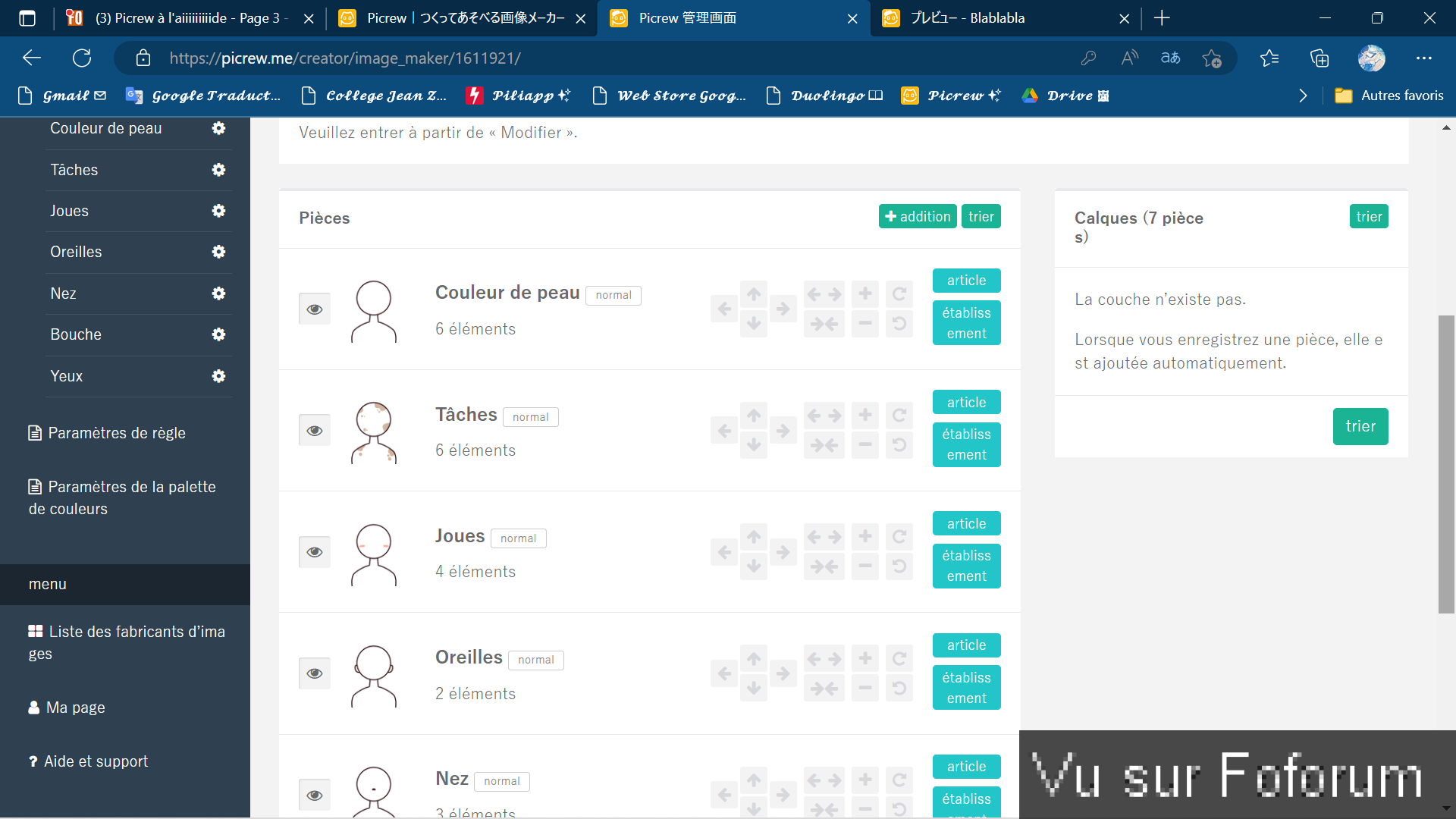Click gear icon beside Couleur de peau

(218, 128)
